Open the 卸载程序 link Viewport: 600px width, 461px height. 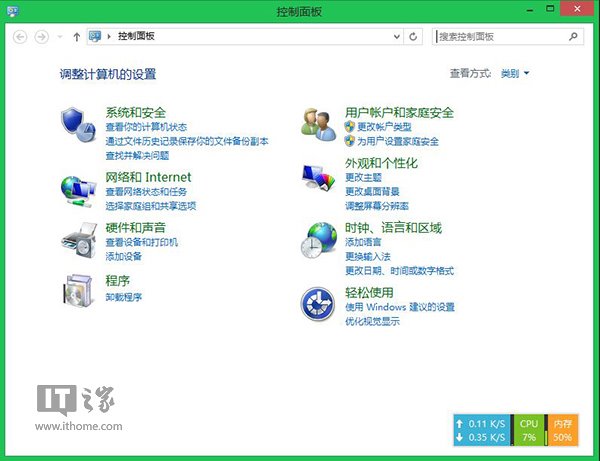tap(124, 297)
